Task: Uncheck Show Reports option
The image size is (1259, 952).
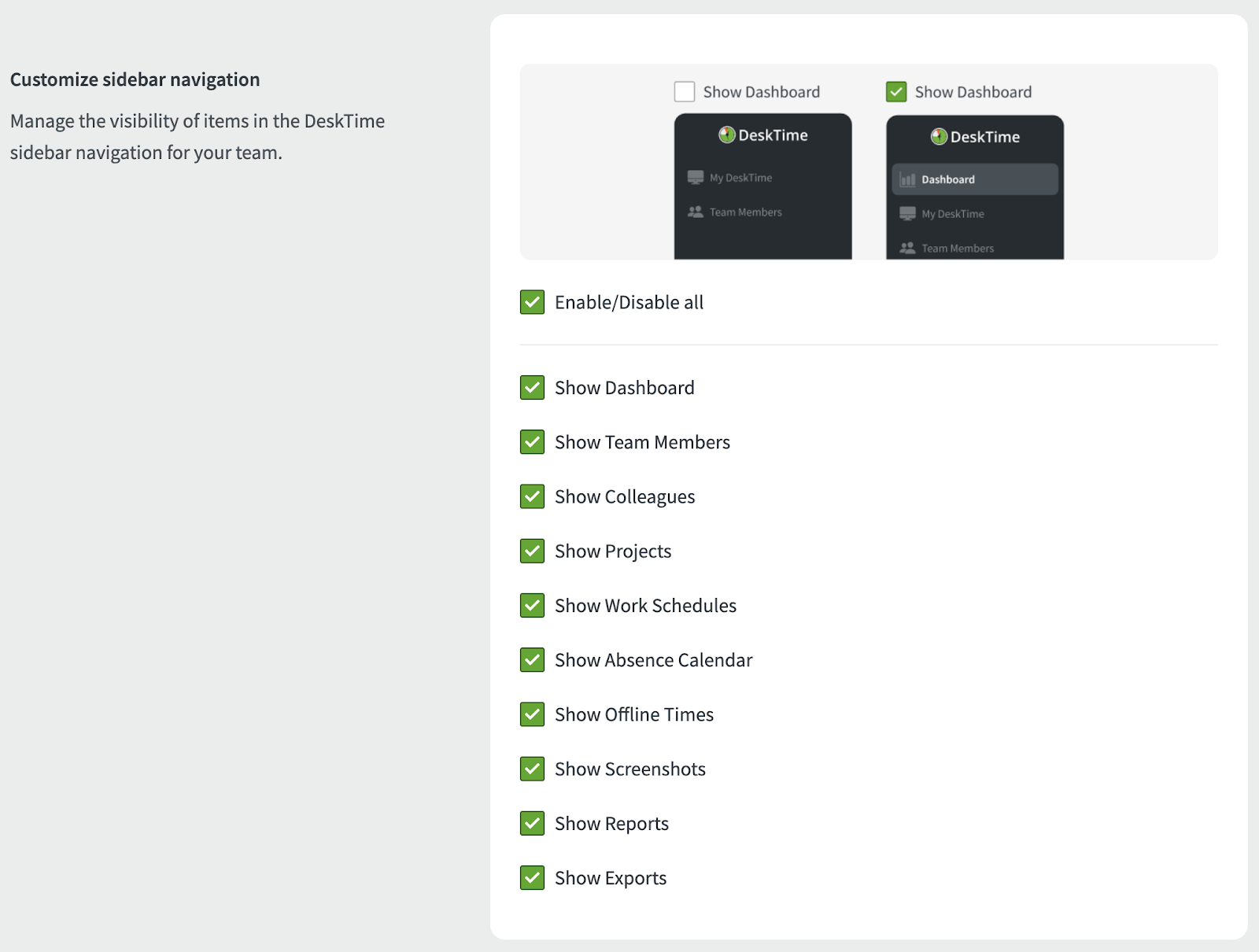Action: click(532, 824)
